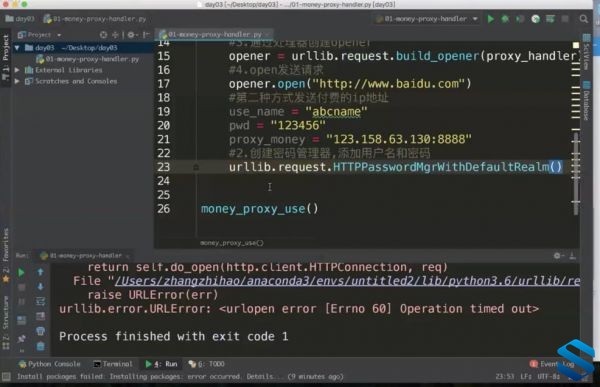
Task: Switch to the Terminal tab
Action: click(x=113, y=364)
